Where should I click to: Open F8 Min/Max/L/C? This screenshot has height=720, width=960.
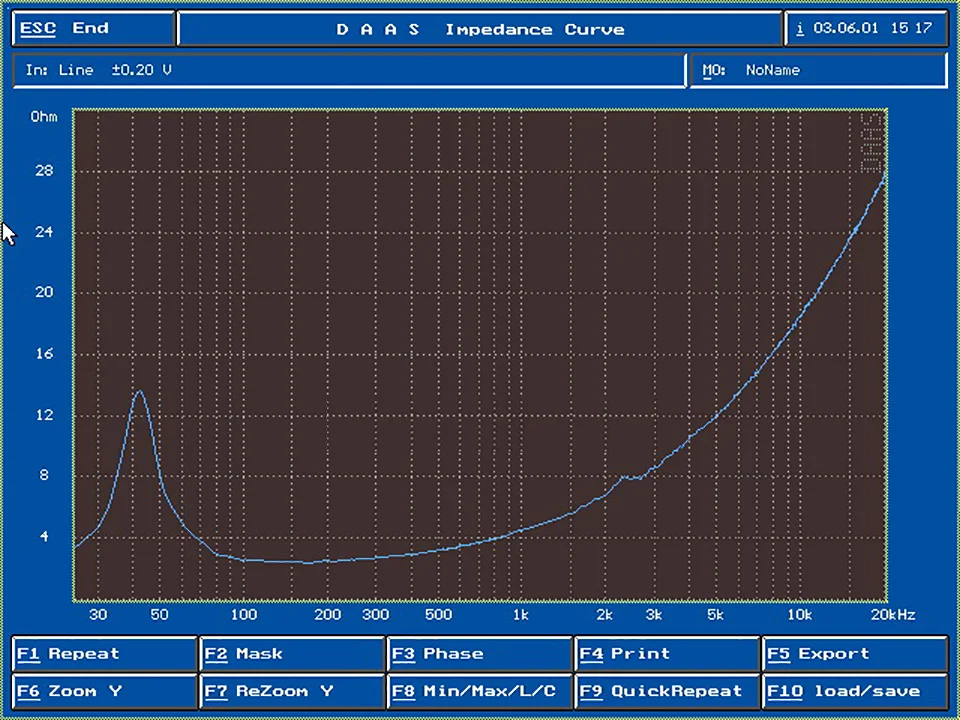pyautogui.click(x=479, y=692)
